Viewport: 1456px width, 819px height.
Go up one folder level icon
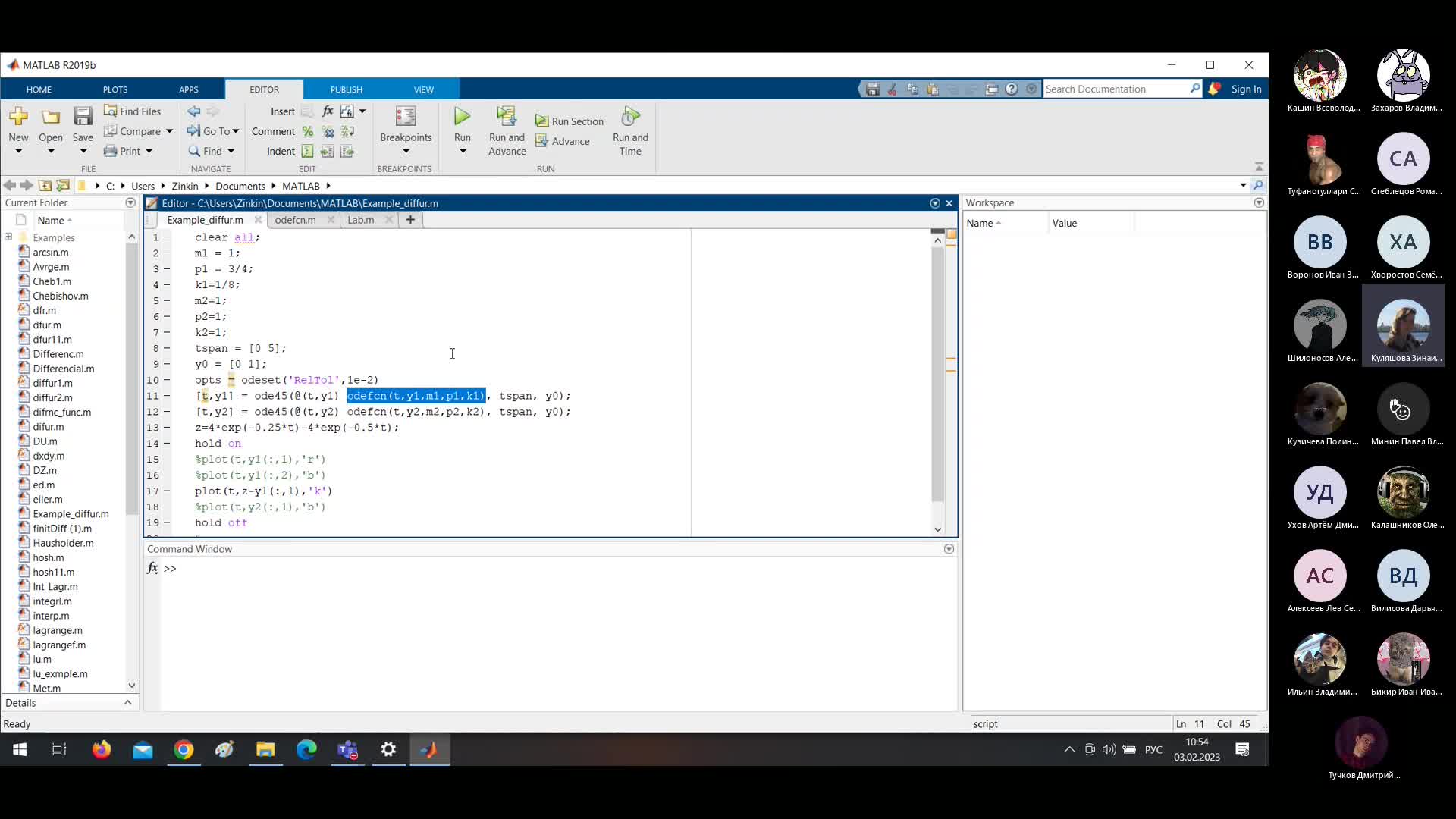point(45,186)
